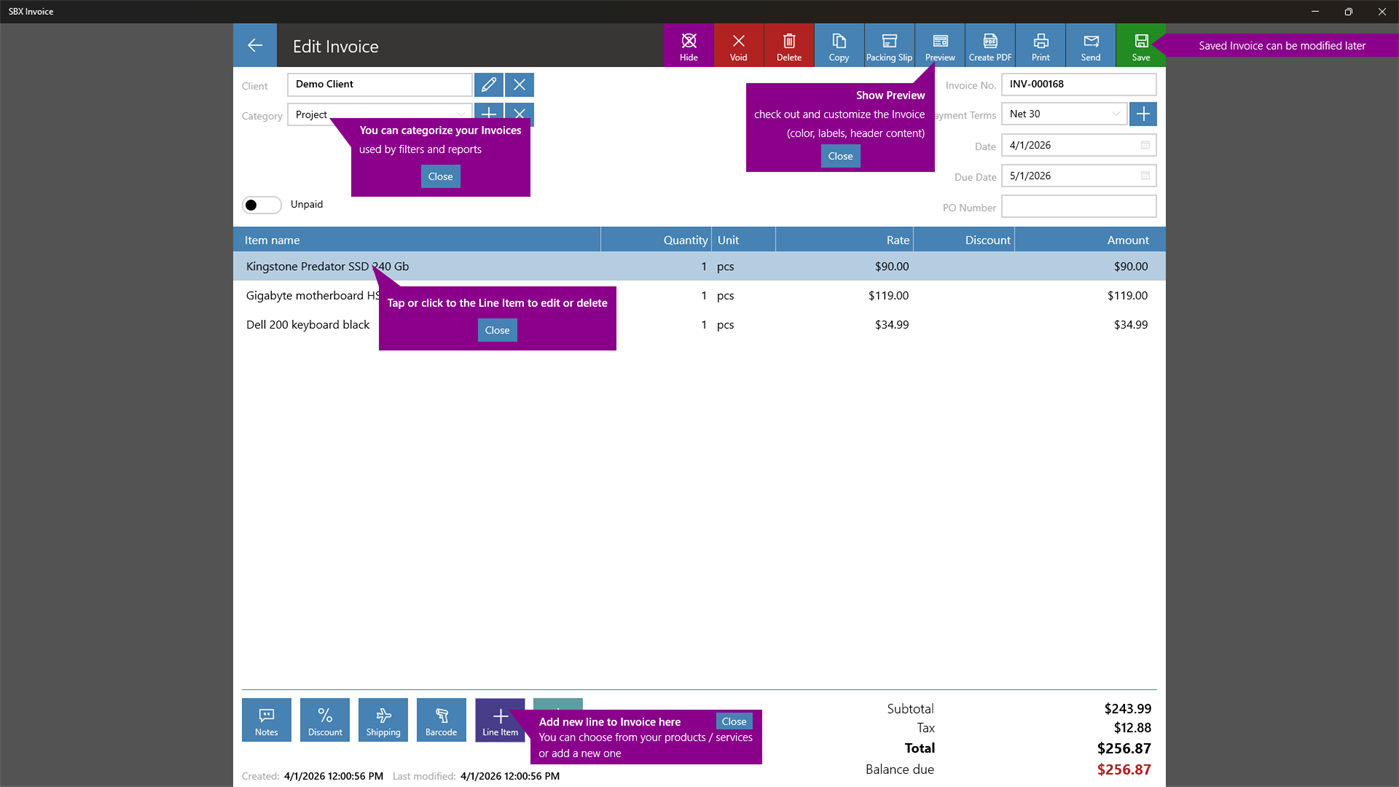Open the Notes panel icon

(266, 719)
